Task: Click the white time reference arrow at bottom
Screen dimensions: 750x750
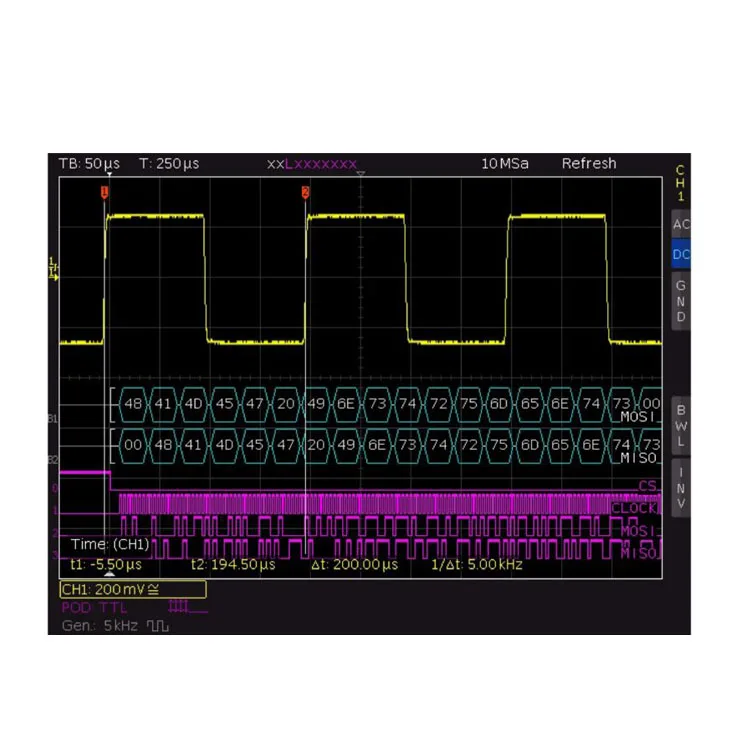Action: [110, 574]
